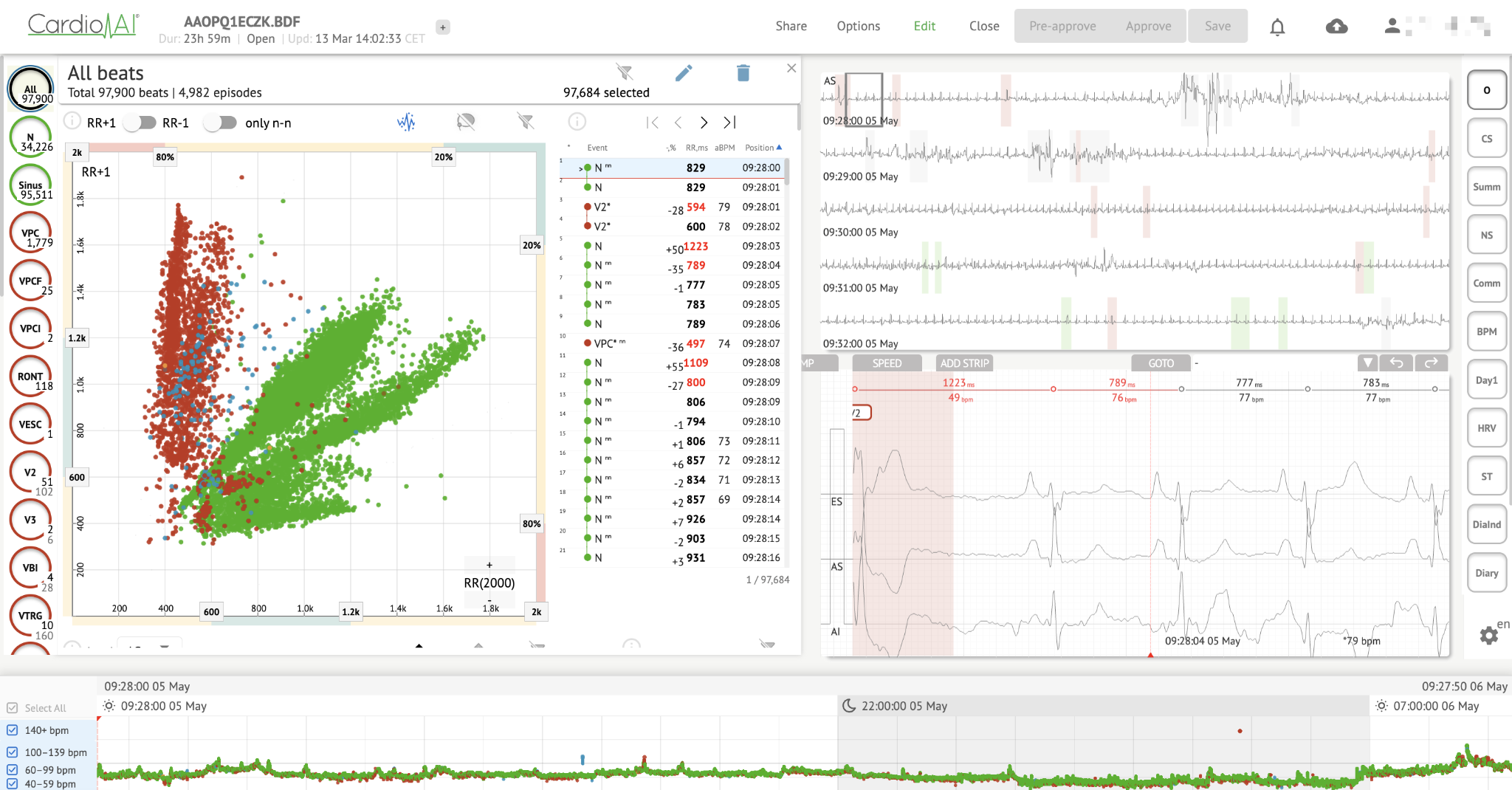
Task: Open the notifications bell
Action: (x=1277, y=27)
